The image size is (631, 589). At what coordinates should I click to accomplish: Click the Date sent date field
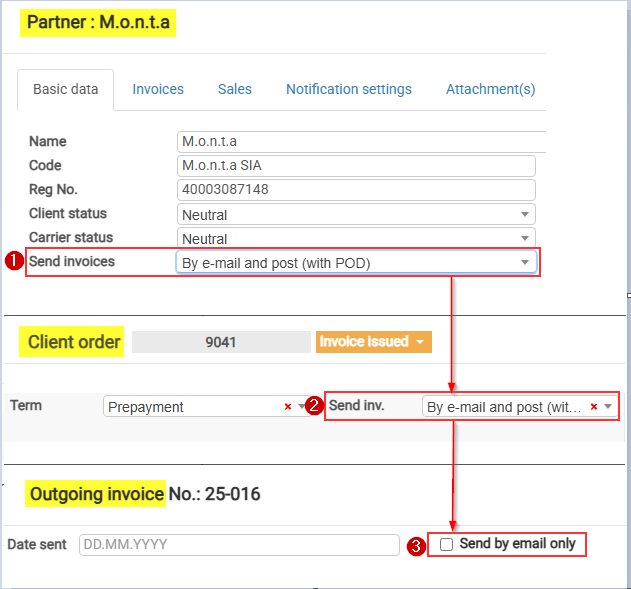tap(239, 545)
